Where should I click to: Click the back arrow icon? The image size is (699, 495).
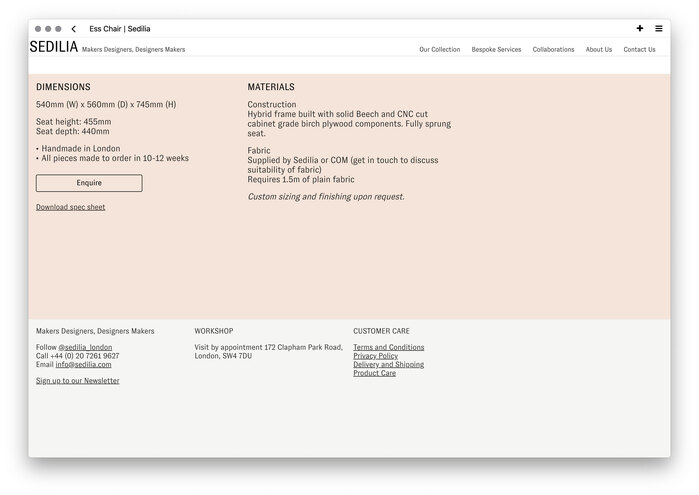(74, 29)
